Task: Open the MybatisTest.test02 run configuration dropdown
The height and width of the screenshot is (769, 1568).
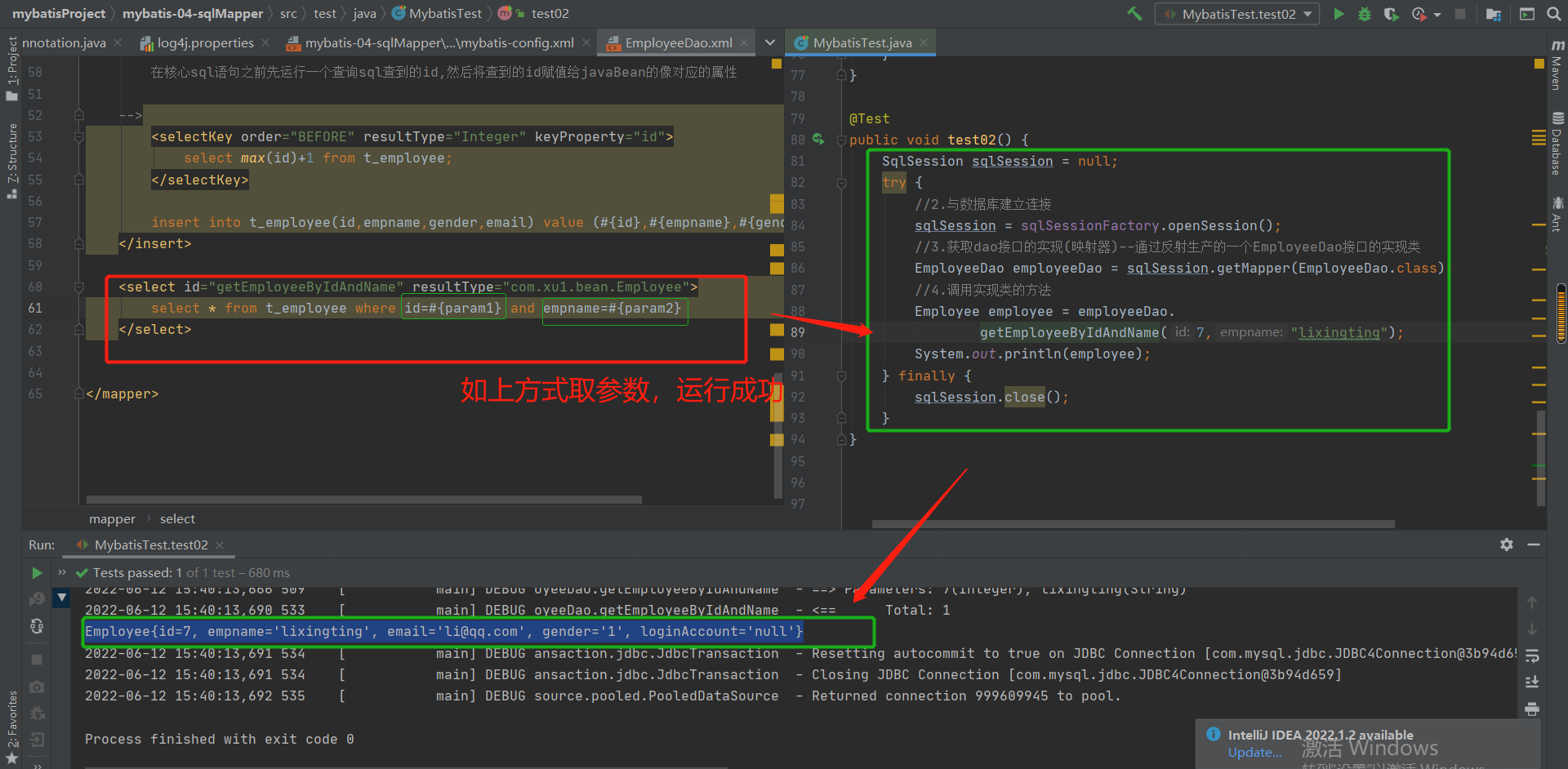Action: (1236, 14)
